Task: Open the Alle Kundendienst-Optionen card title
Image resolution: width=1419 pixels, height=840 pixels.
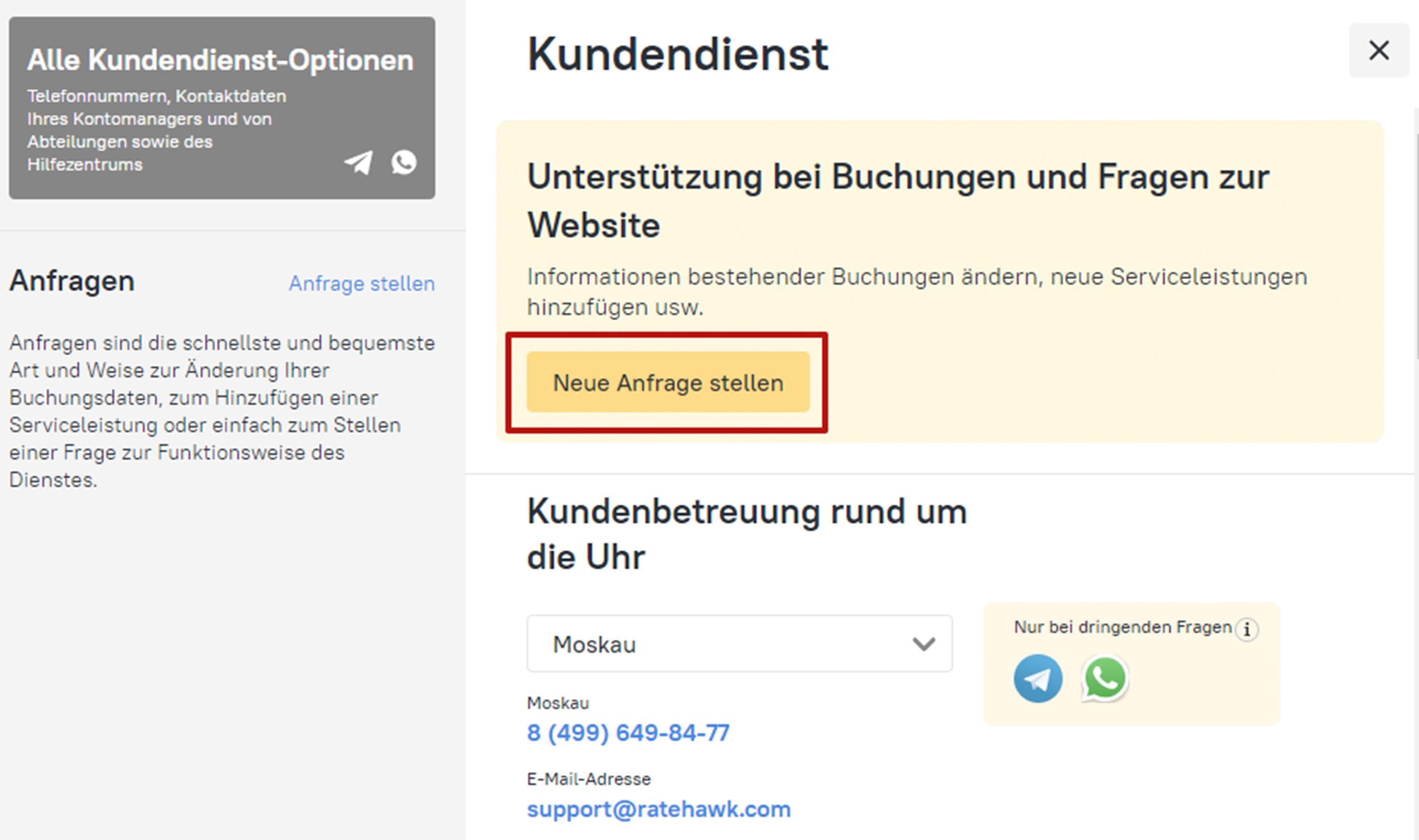Action: [220, 60]
